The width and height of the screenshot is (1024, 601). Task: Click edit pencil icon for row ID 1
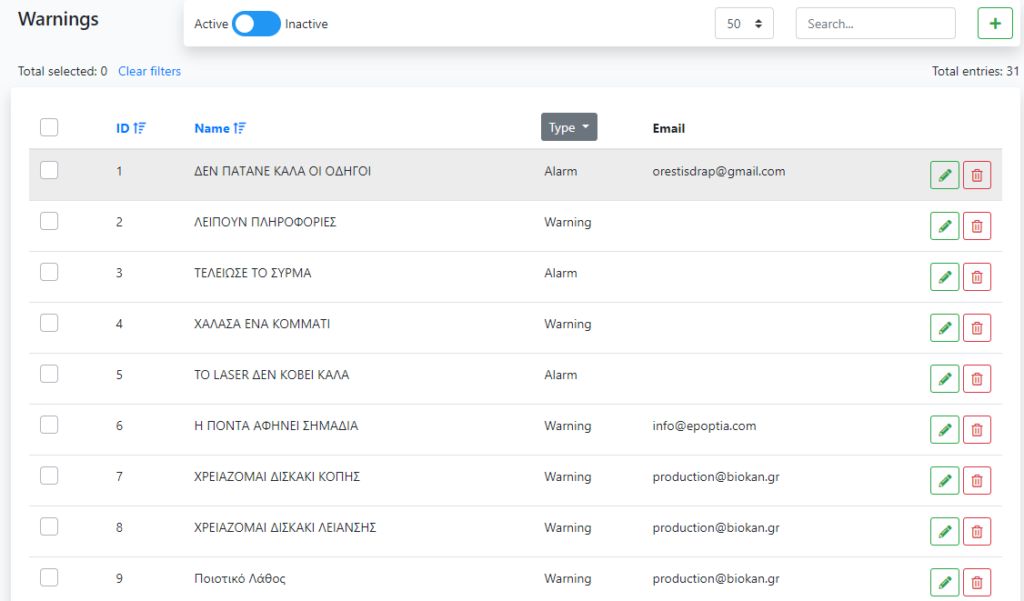[x=944, y=175]
